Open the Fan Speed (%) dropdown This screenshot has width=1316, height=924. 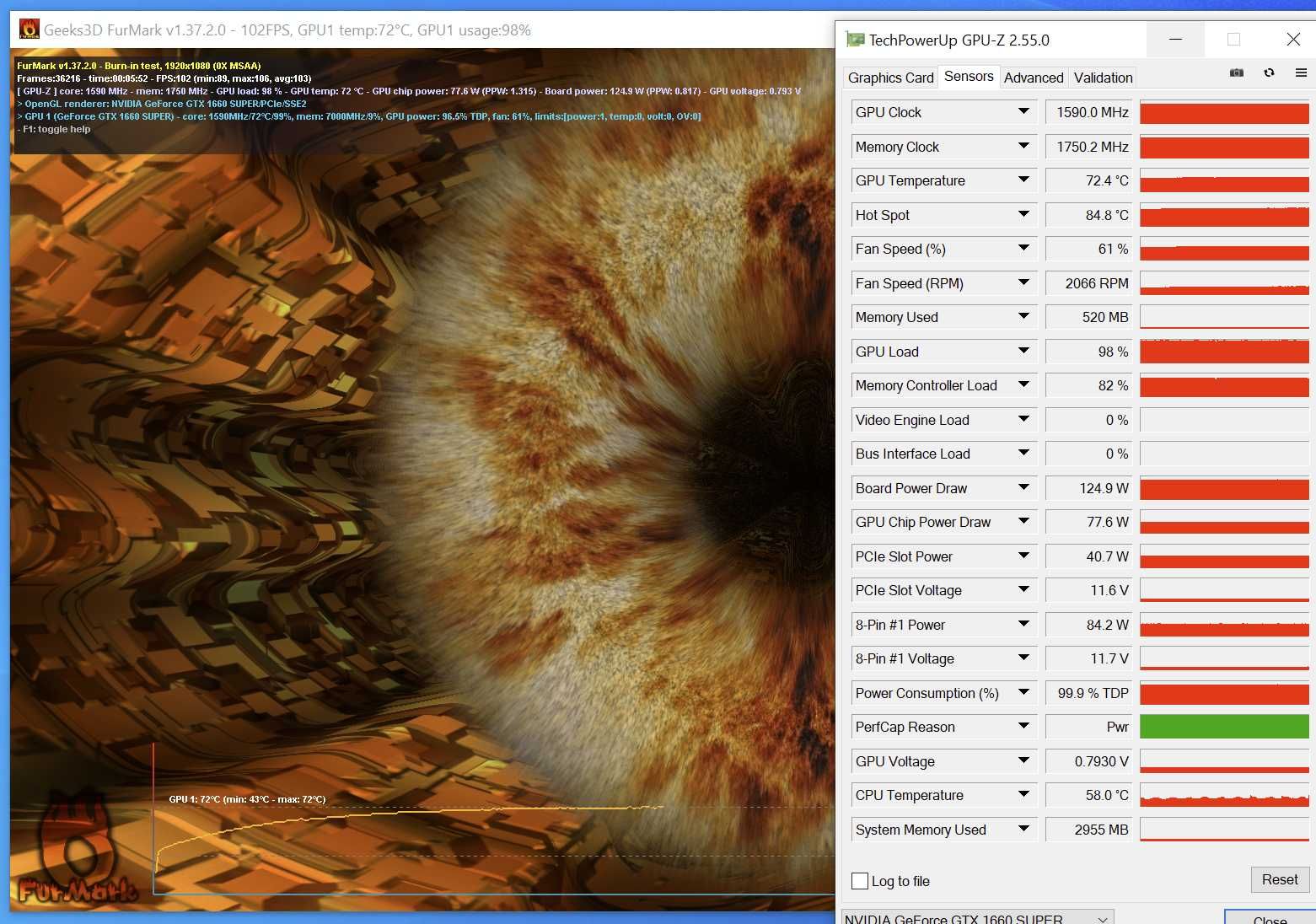point(1023,249)
